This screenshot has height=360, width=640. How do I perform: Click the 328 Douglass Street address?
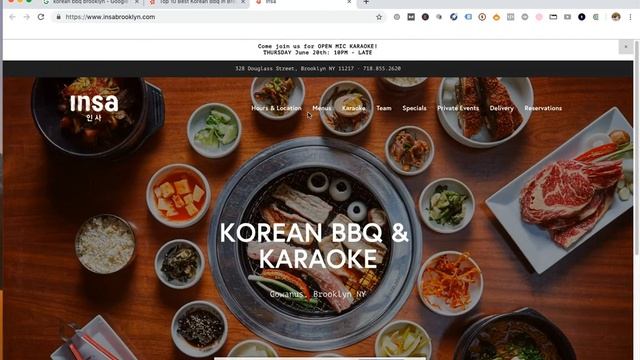coord(294,69)
